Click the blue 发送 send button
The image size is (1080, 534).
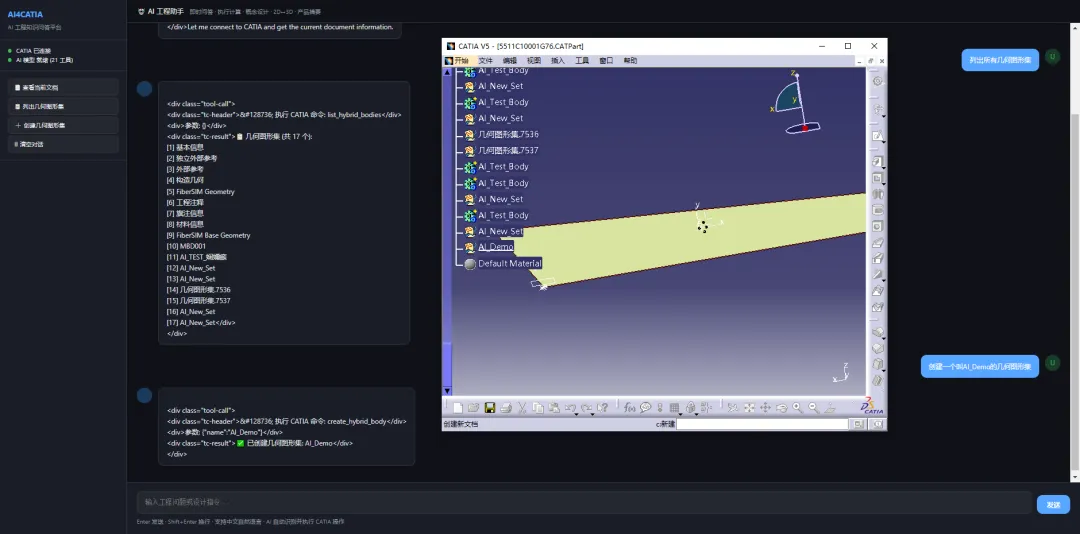1053,504
